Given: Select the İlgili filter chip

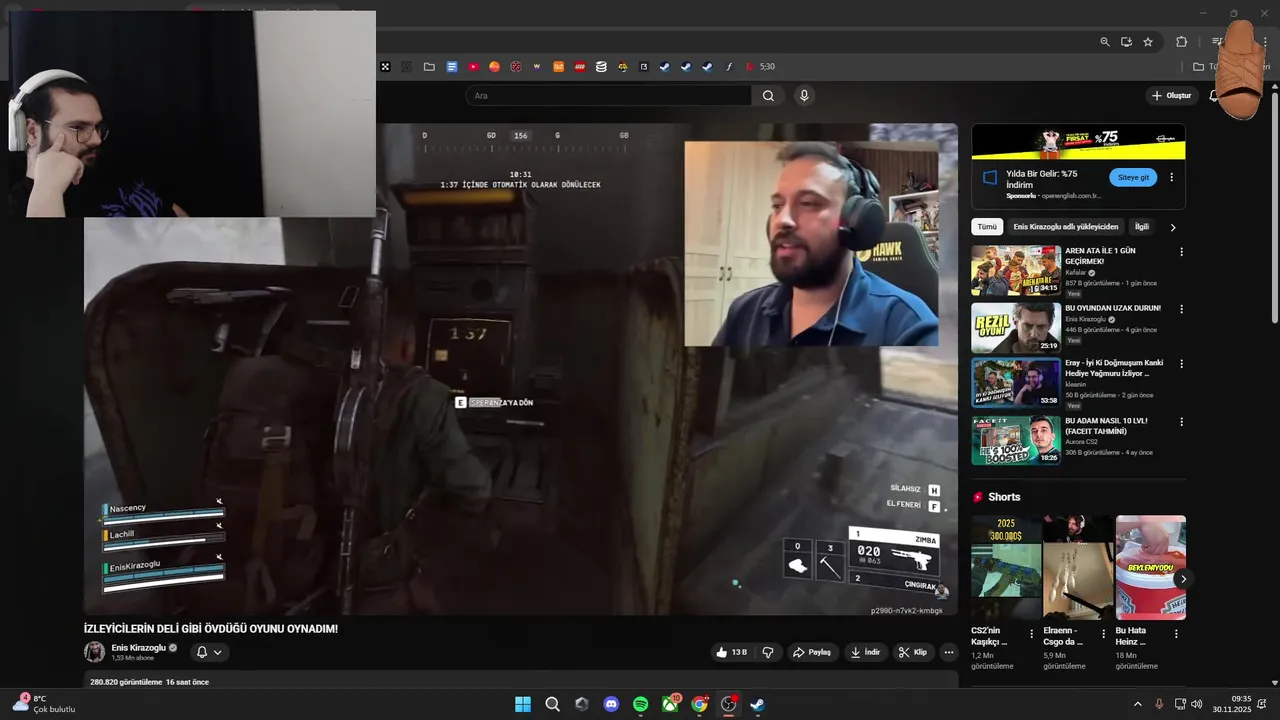Looking at the screenshot, I should pos(1141,227).
